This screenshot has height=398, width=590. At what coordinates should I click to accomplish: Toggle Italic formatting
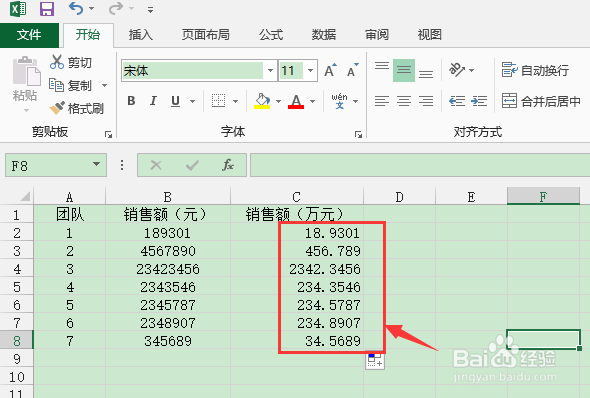[x=153, y=101]
